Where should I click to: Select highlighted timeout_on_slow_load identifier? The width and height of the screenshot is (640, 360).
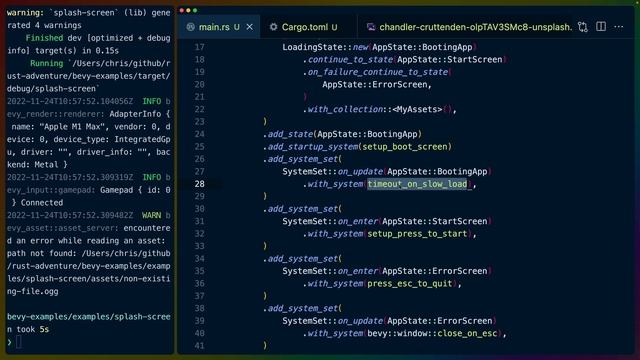pyautogui.click(x=417, y=184)
